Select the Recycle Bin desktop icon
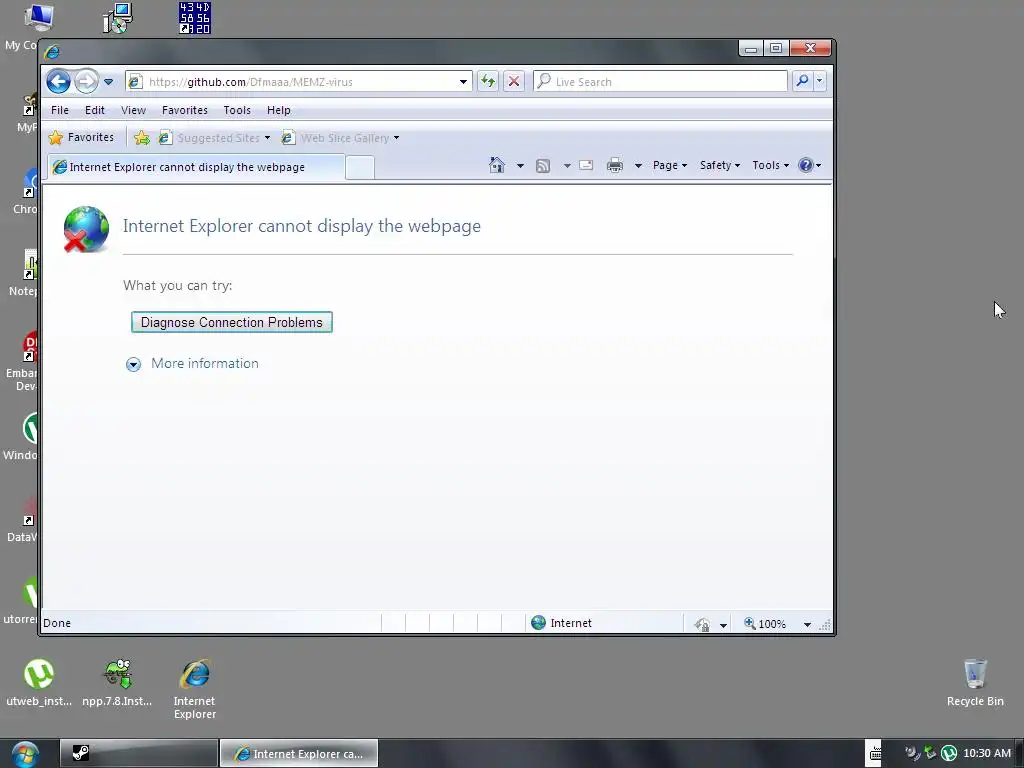Screen dimensions: 1024x768 pos(975,682)
